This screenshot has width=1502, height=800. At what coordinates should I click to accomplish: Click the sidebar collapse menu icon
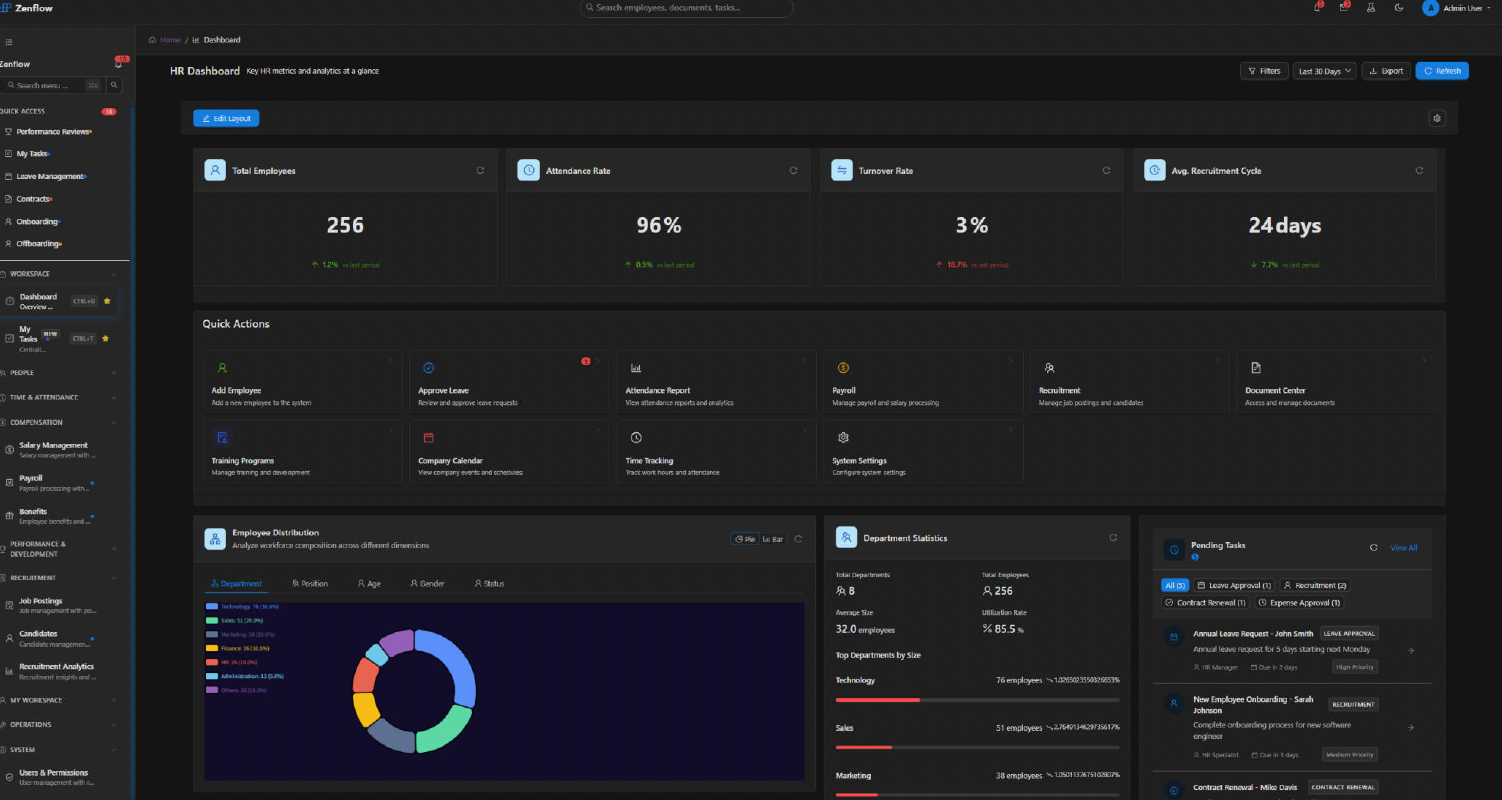coord(9,42)
